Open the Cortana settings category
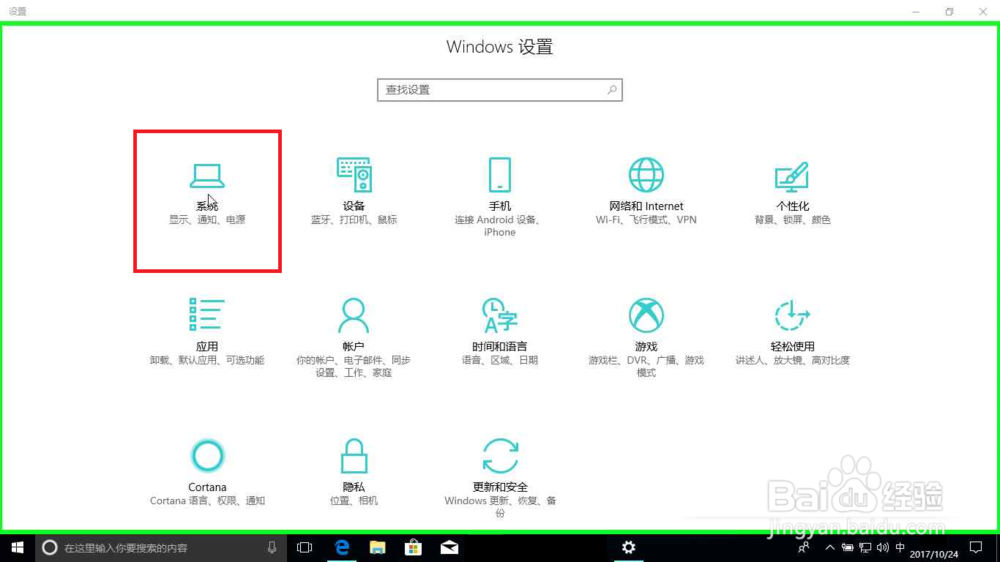This screenshot has width=1000, height=562. point(207,473)
